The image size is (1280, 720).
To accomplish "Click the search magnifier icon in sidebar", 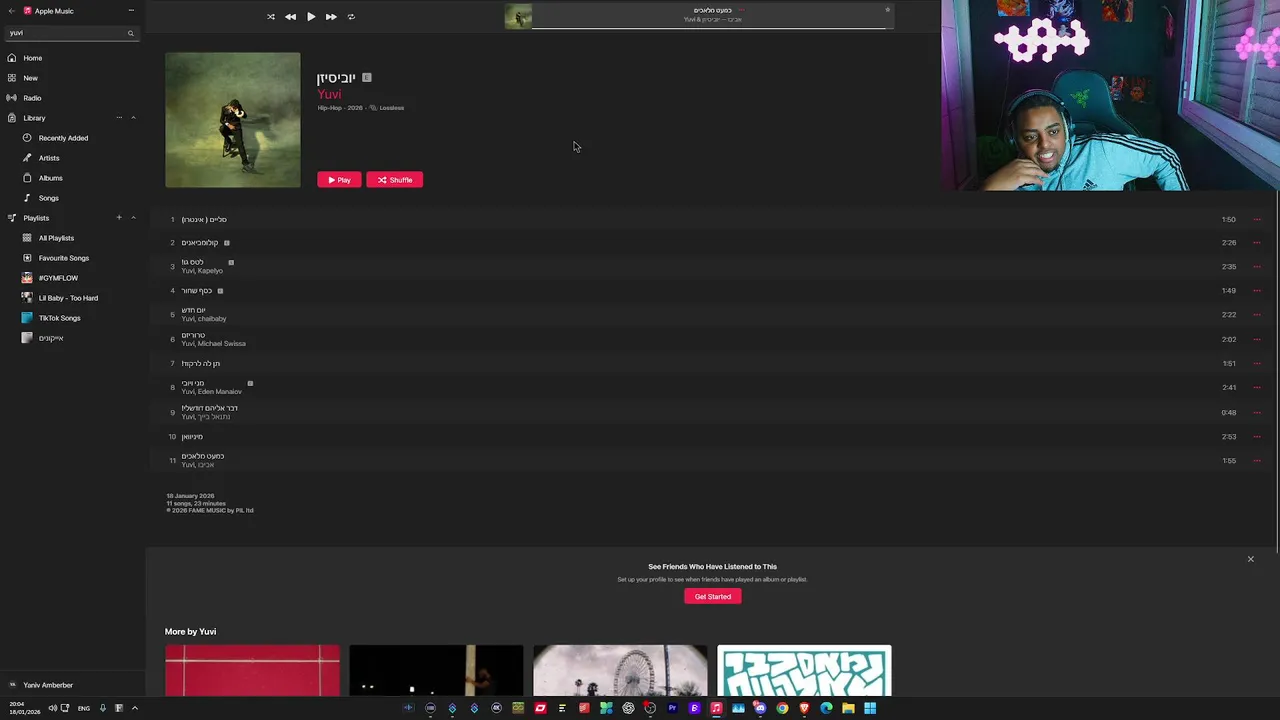I will click(x=130, y=33).
